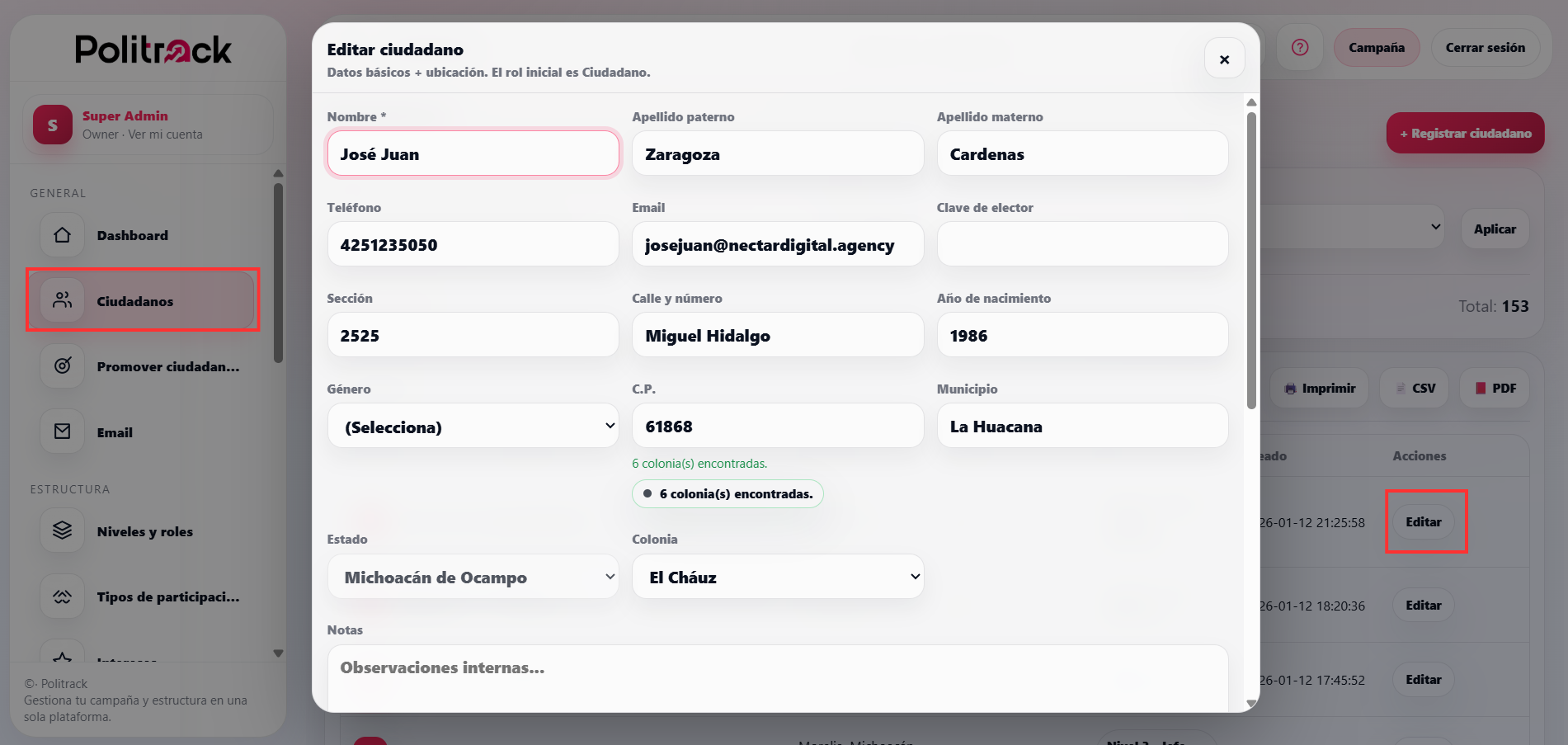
Task: Open the Estado dropdown showing Michoacán de Ocampo
Action: [x=473, y=576]
